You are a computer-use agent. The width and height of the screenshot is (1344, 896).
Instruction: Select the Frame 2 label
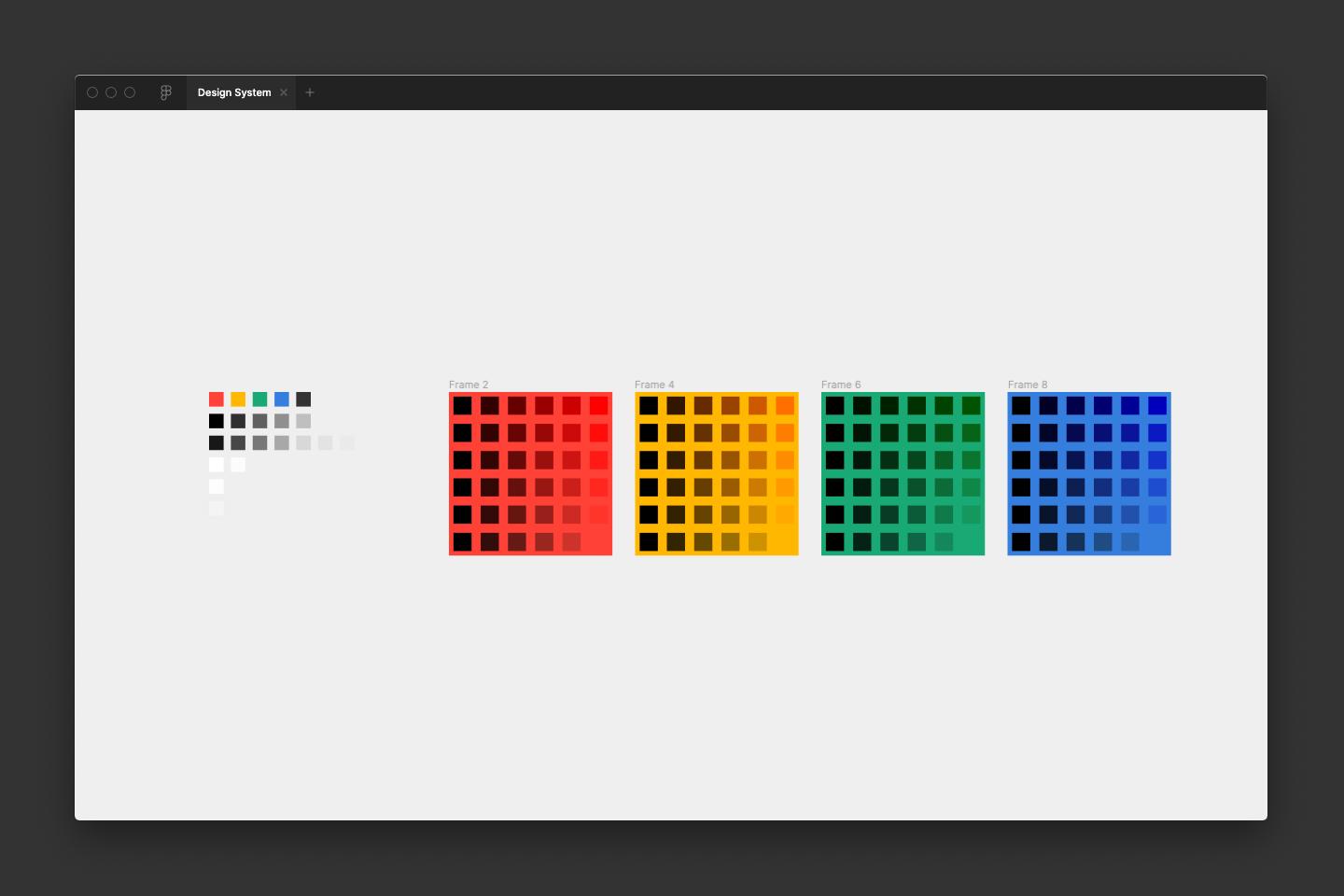469,385
